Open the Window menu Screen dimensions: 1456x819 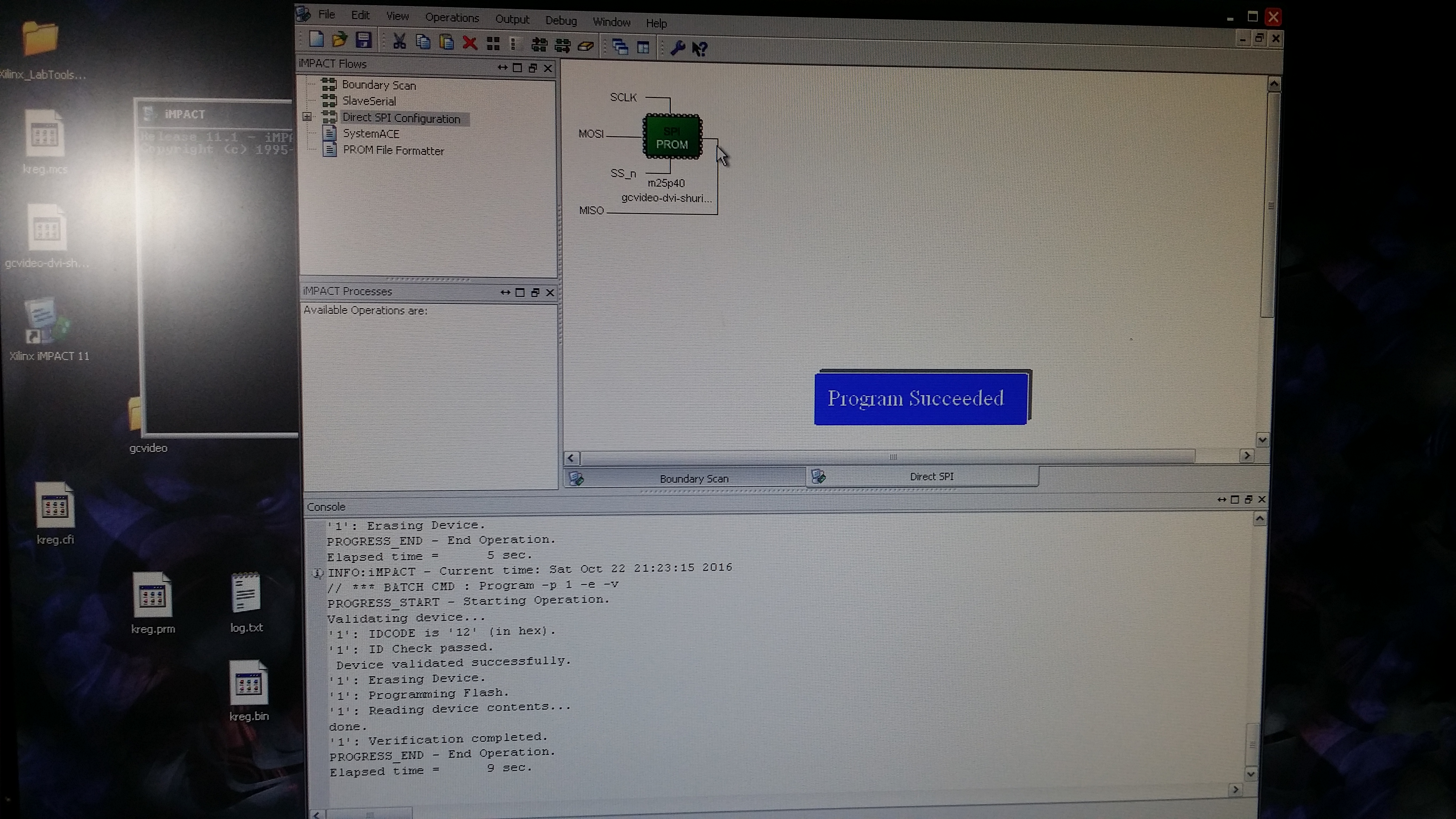coord(612,22)
